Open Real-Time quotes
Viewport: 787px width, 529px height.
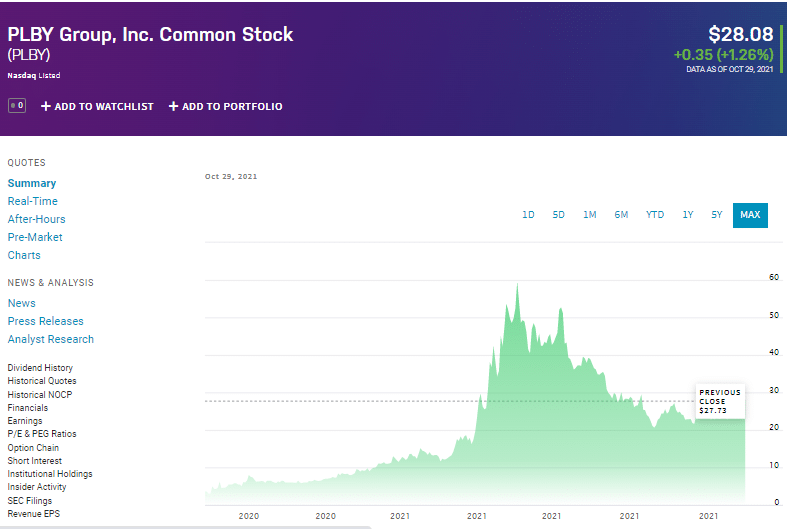pos(33,201)
